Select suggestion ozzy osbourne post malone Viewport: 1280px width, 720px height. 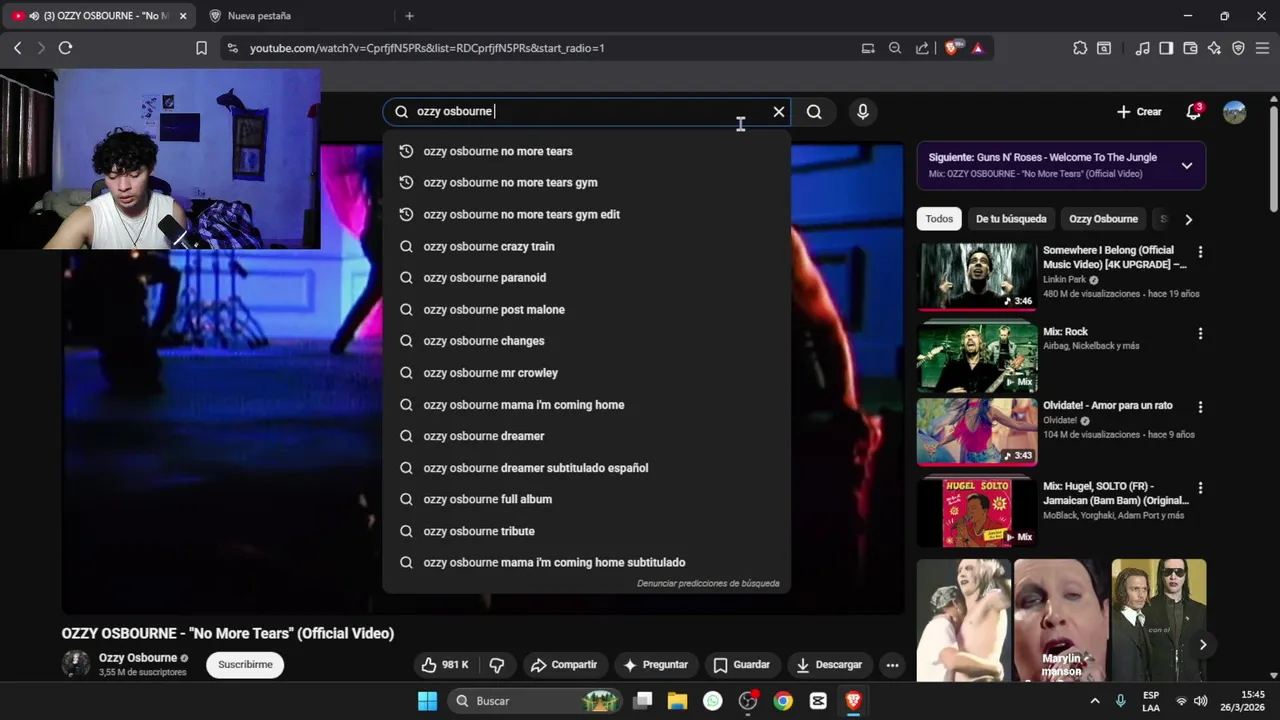[x=587, y=310]
